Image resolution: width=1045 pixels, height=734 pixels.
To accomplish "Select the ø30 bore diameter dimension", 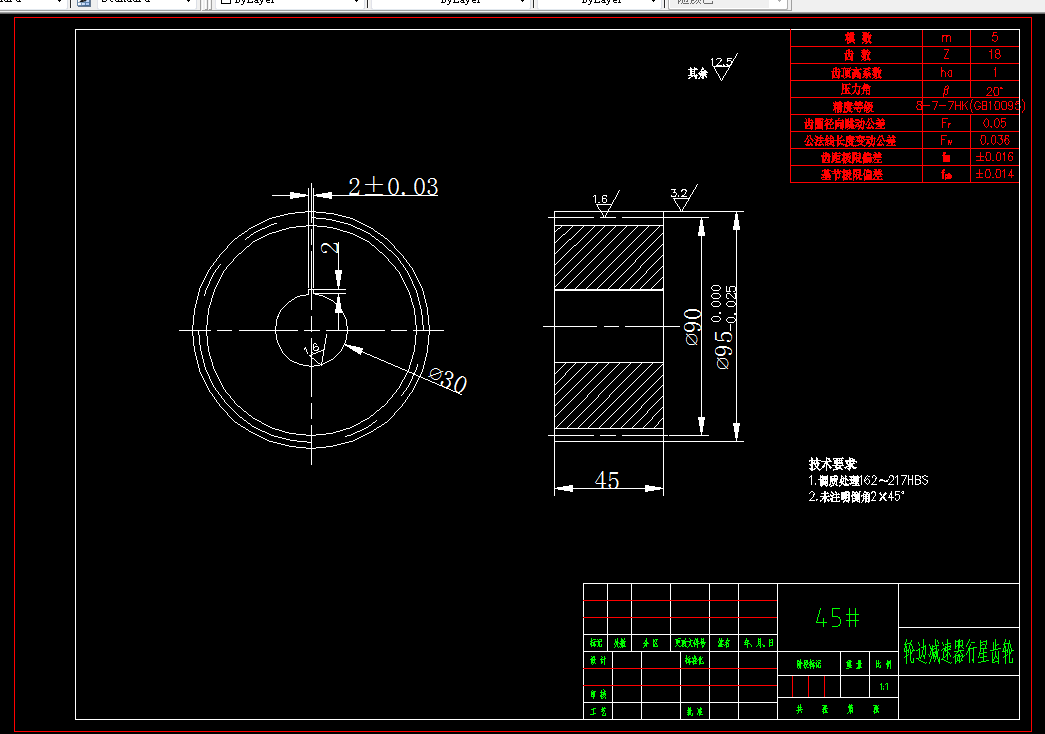I will tap(448, 380).
